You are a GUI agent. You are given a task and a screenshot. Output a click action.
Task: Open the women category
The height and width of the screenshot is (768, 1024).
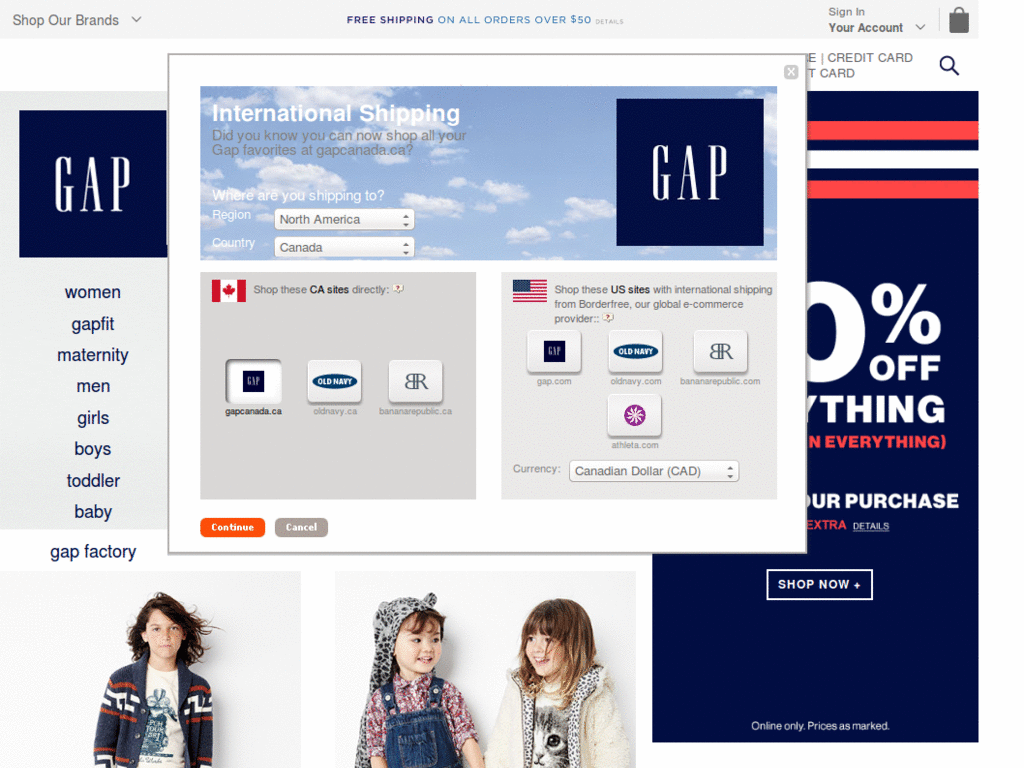click(93, 292)
